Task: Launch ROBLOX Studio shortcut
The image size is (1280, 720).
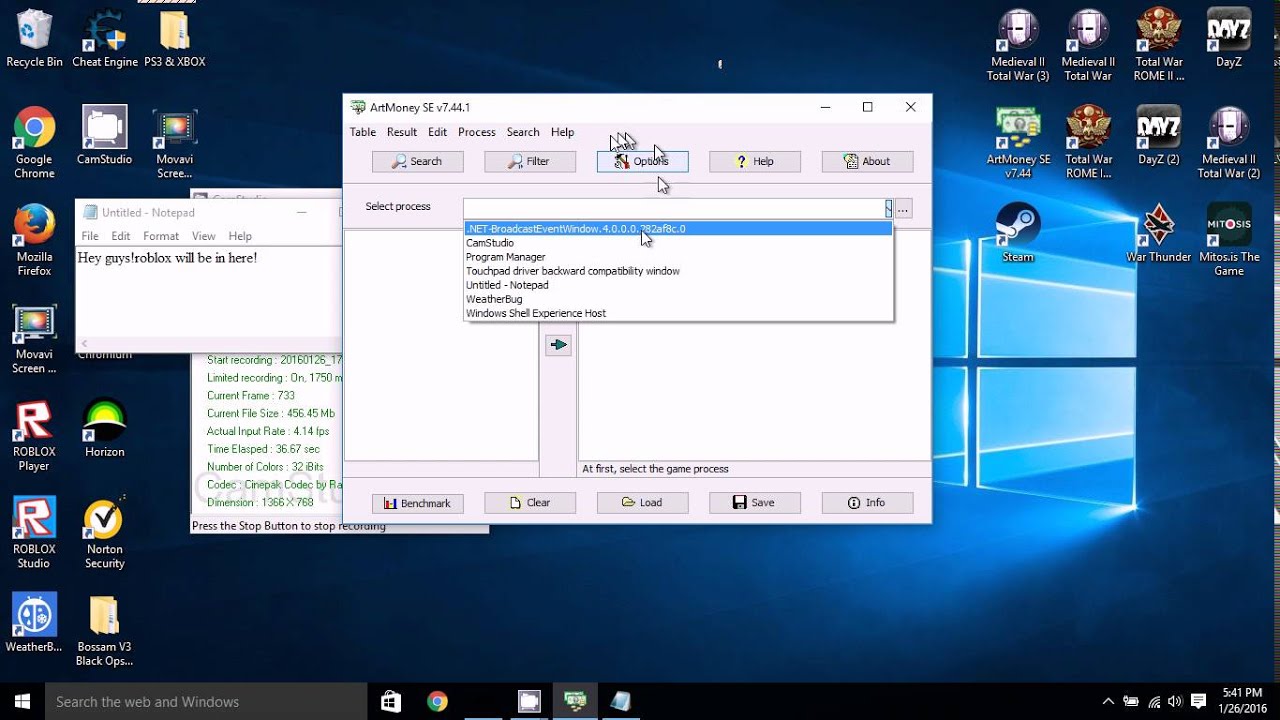Action: tap(34, 533)
